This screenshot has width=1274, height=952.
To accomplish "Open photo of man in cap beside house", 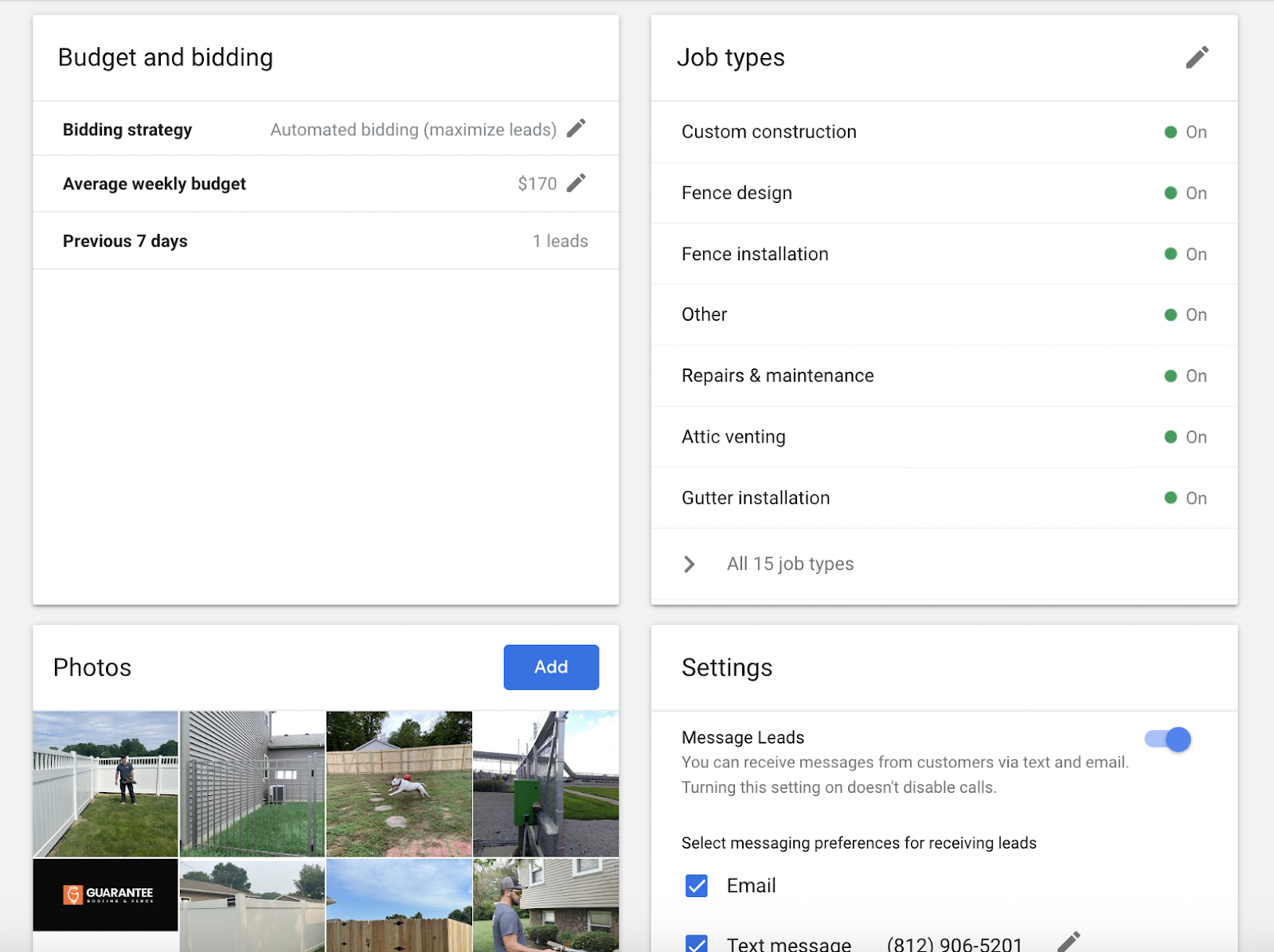I will point(546,905).
